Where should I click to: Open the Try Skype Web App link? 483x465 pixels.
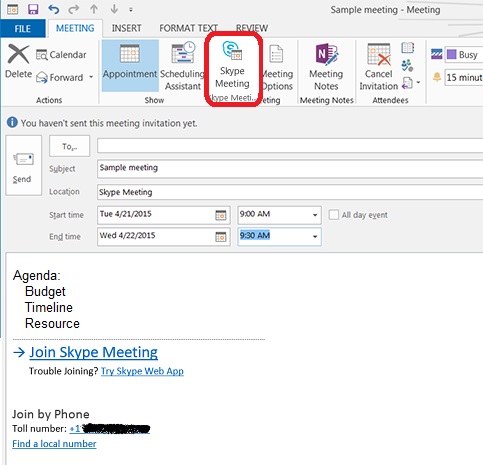click(142, 371)
